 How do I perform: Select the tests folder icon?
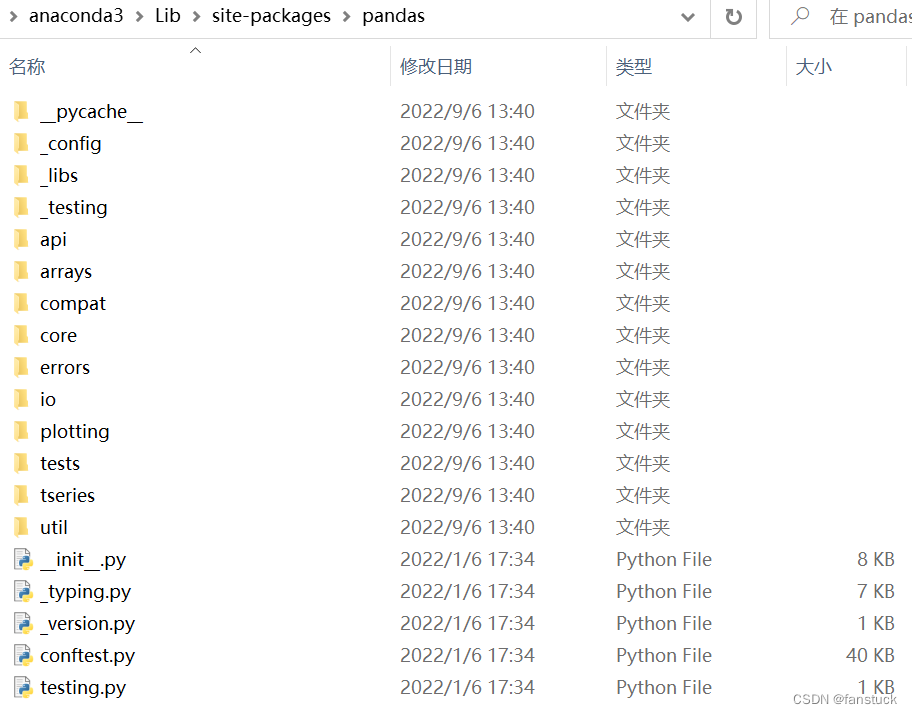pos(21,462)
